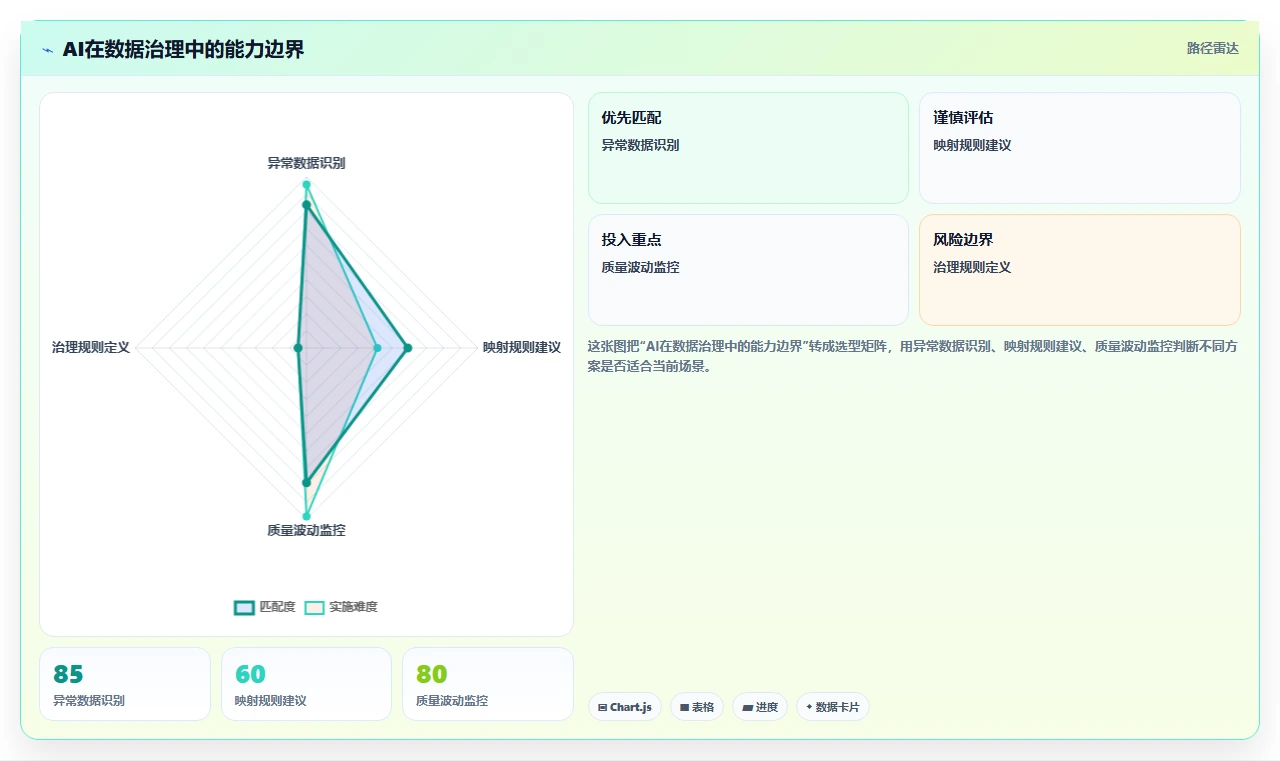Click the 进度 tag text

click(767, 707)
